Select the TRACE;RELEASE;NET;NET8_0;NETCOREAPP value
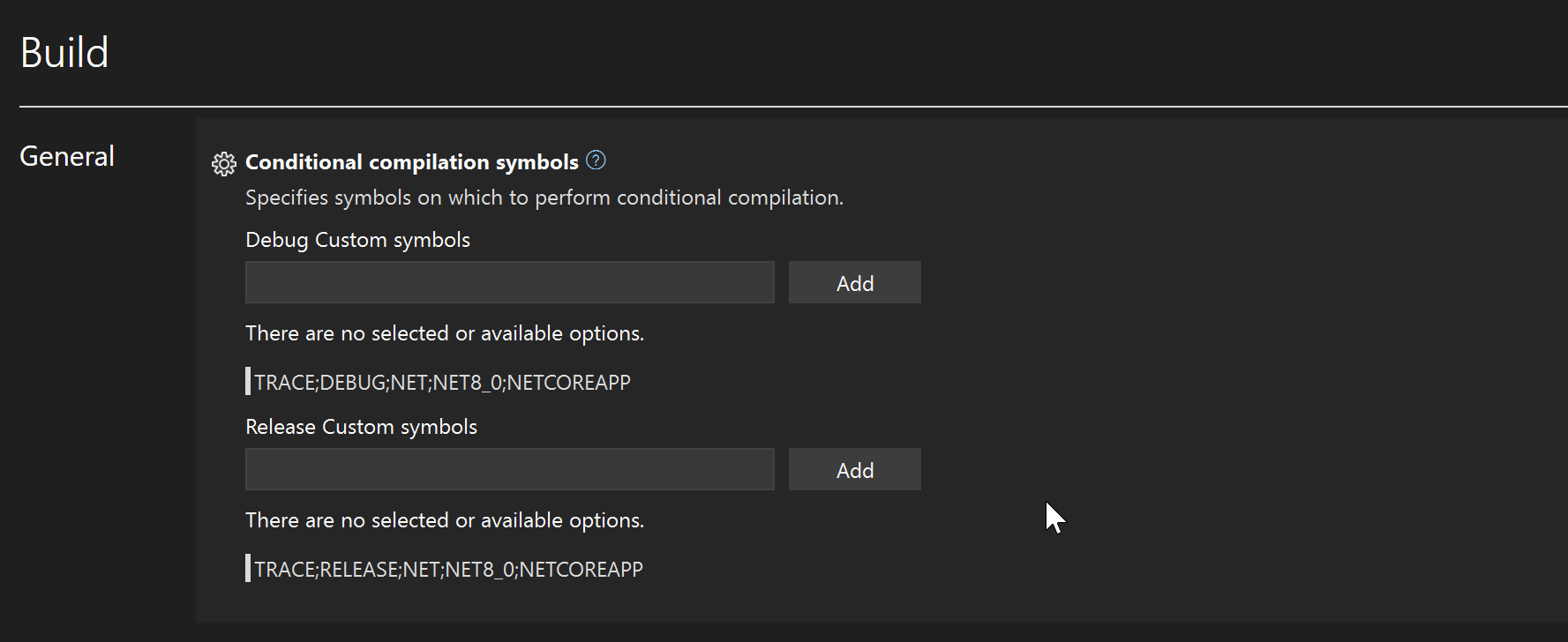The height and width of the screenshot is (642, 1568). pyautogui.click(x=447, y=568)
